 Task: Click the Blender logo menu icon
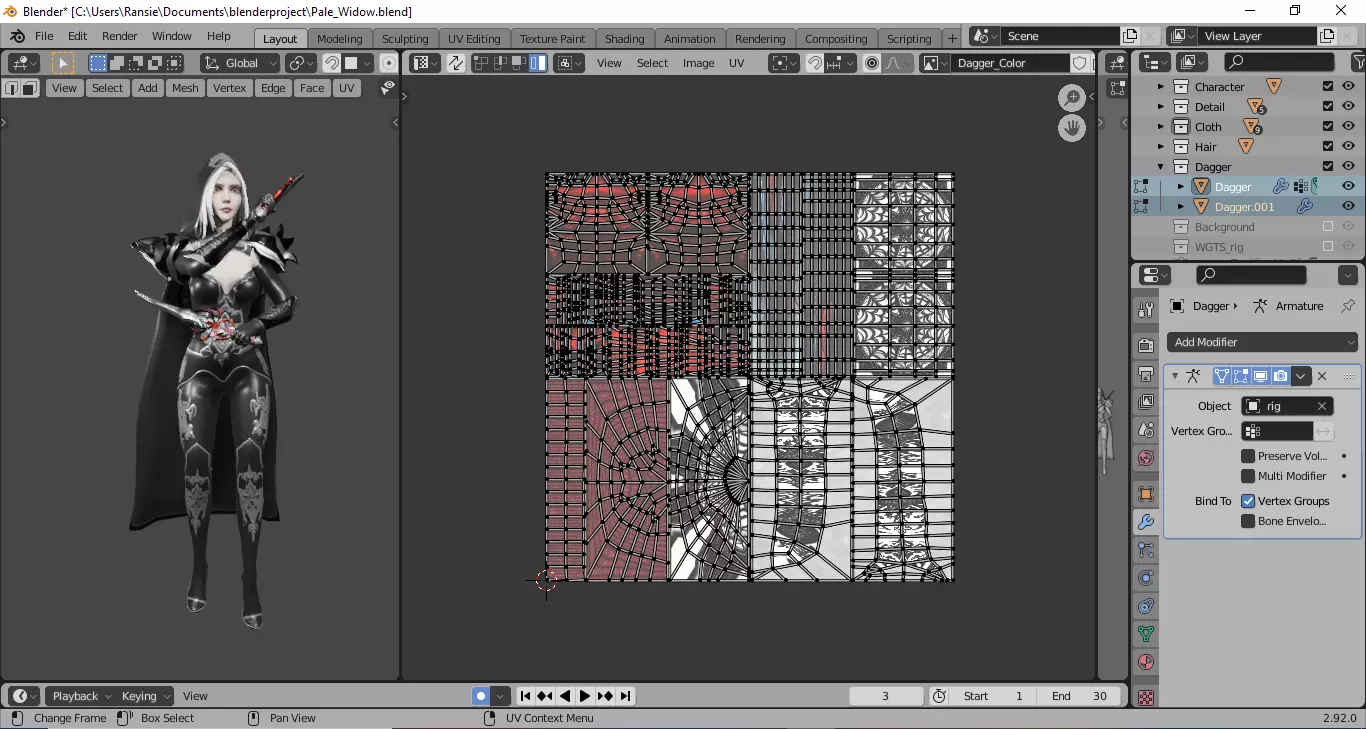(x=17, y=36)
